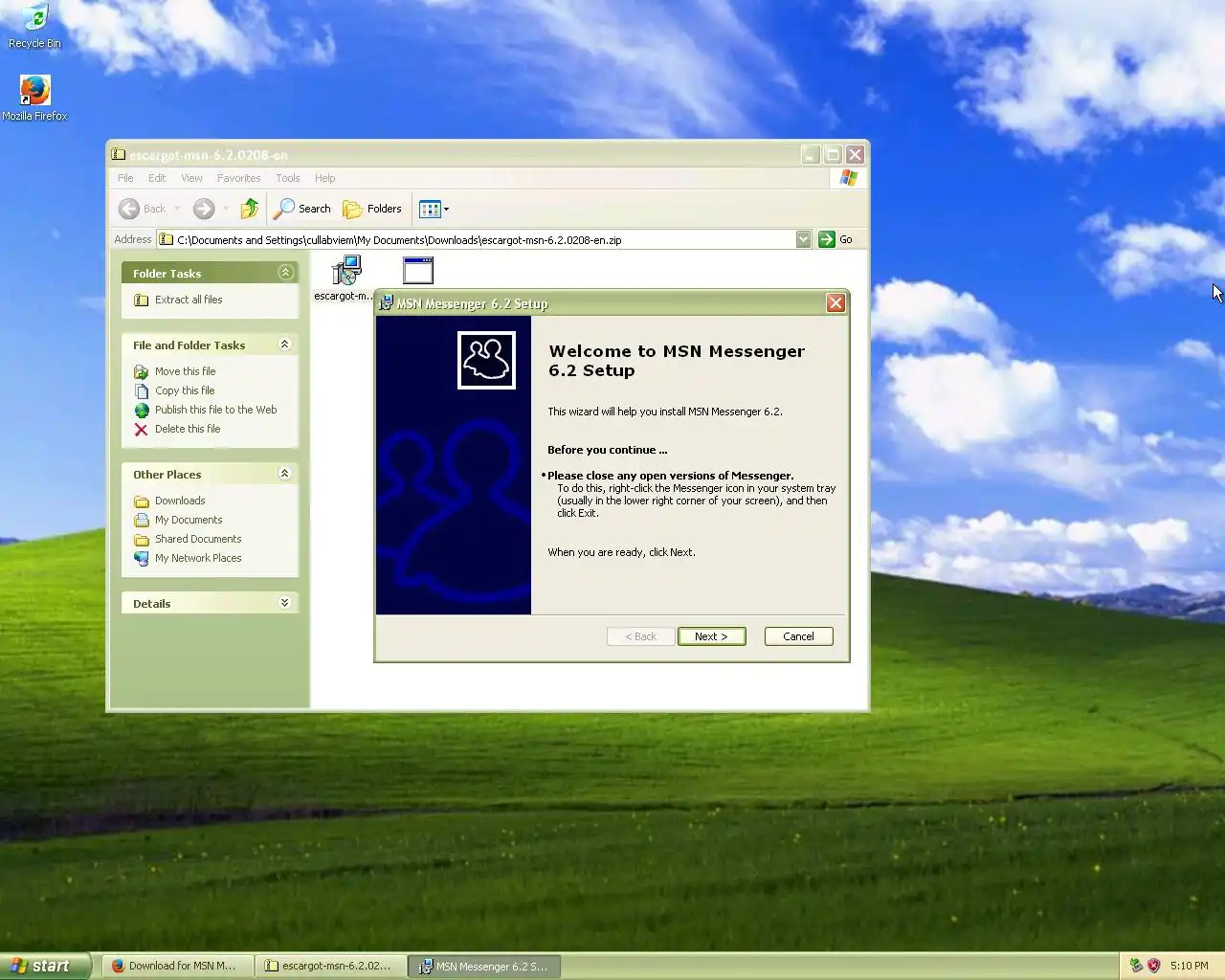Click Cancel in MSN Messenger Setup
The image size is (1225, 980).
tap(798, 636)
